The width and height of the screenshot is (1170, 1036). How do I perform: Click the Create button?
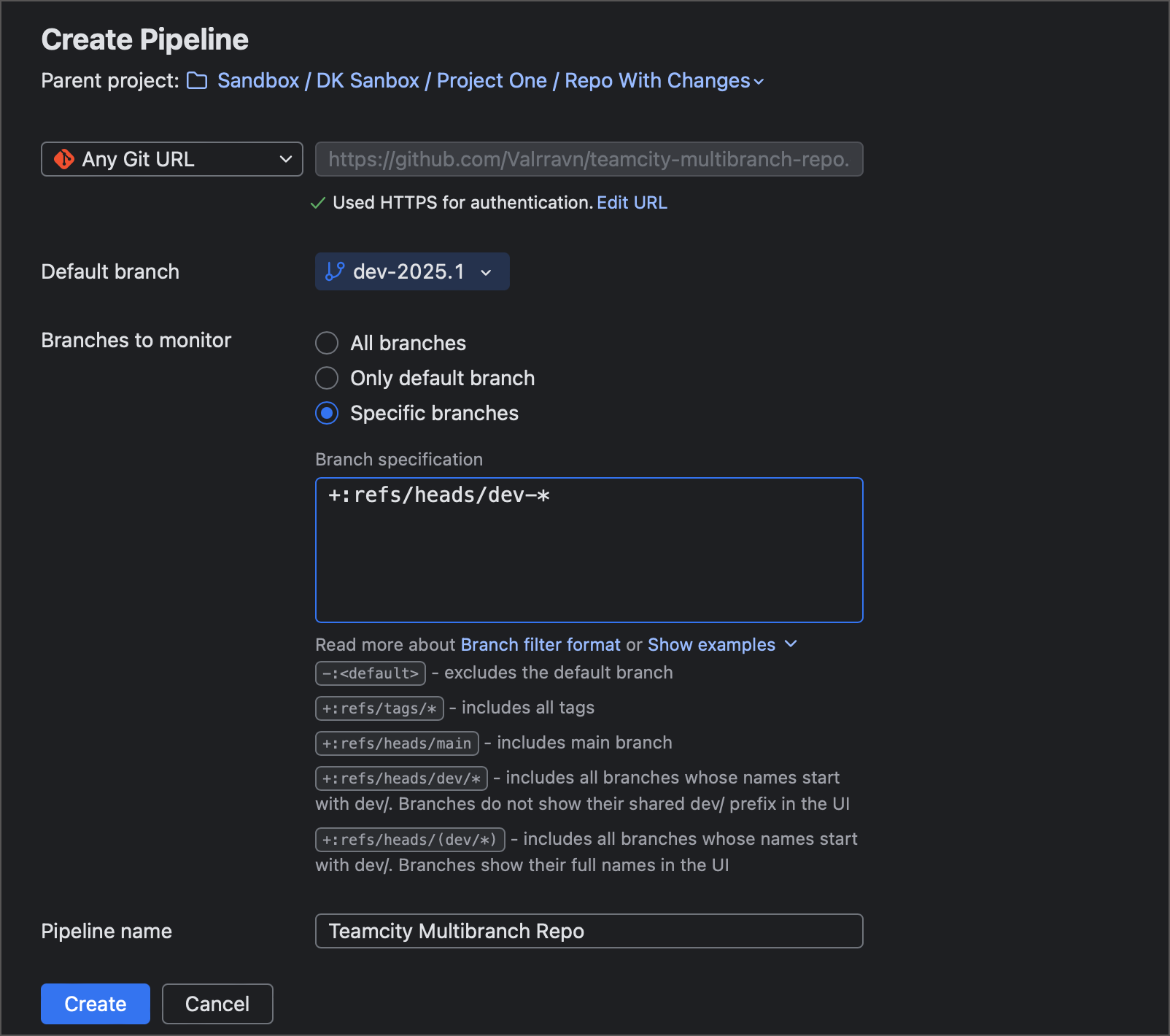(95, 1004)
